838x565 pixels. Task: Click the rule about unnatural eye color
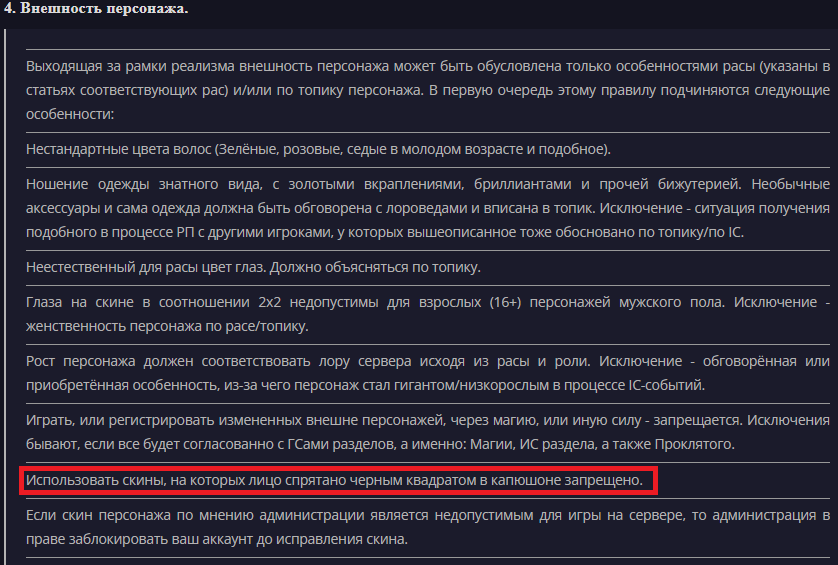(254, 267)
